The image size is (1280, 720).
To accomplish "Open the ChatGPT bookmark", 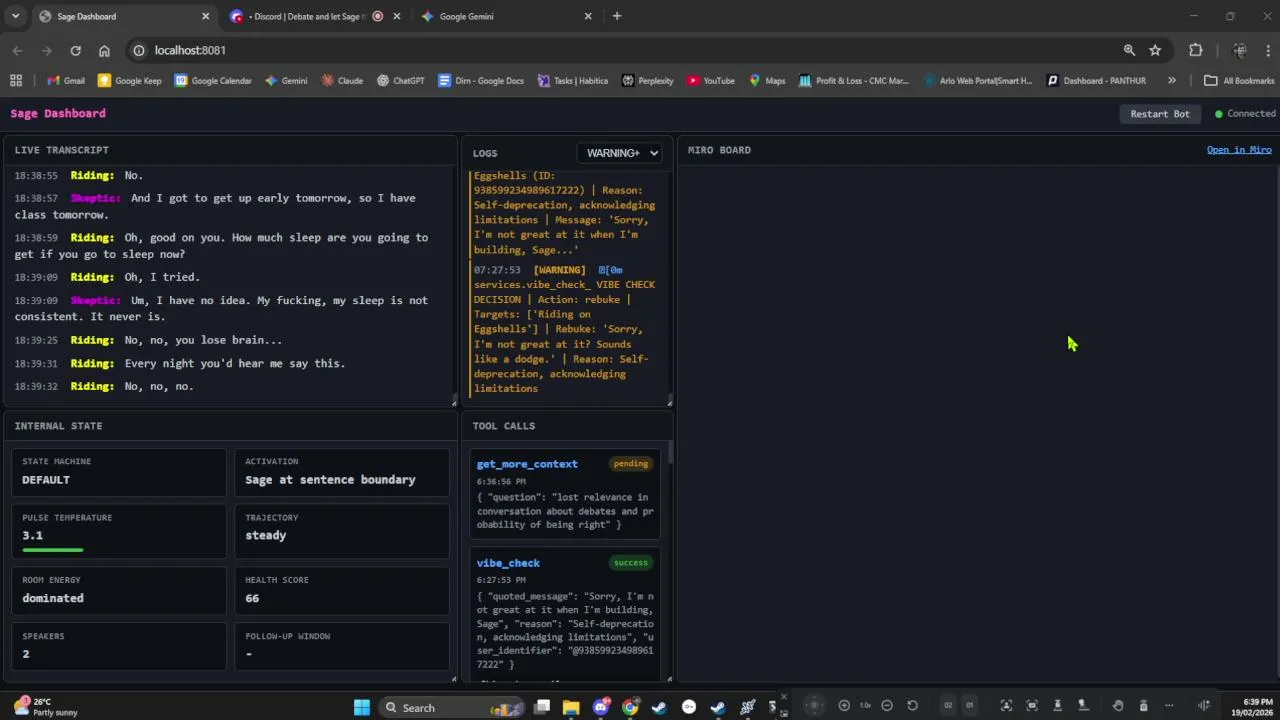I will coord(401,80).
